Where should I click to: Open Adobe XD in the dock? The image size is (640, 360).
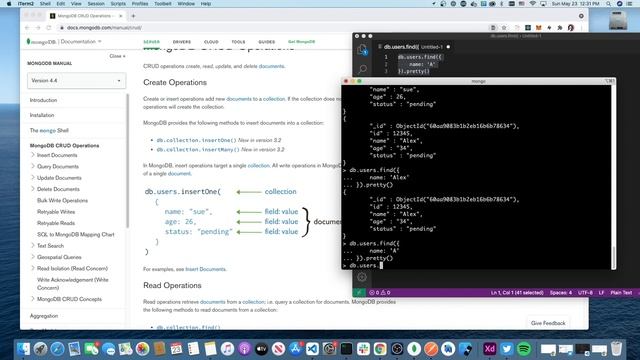(x=489, y=349)
